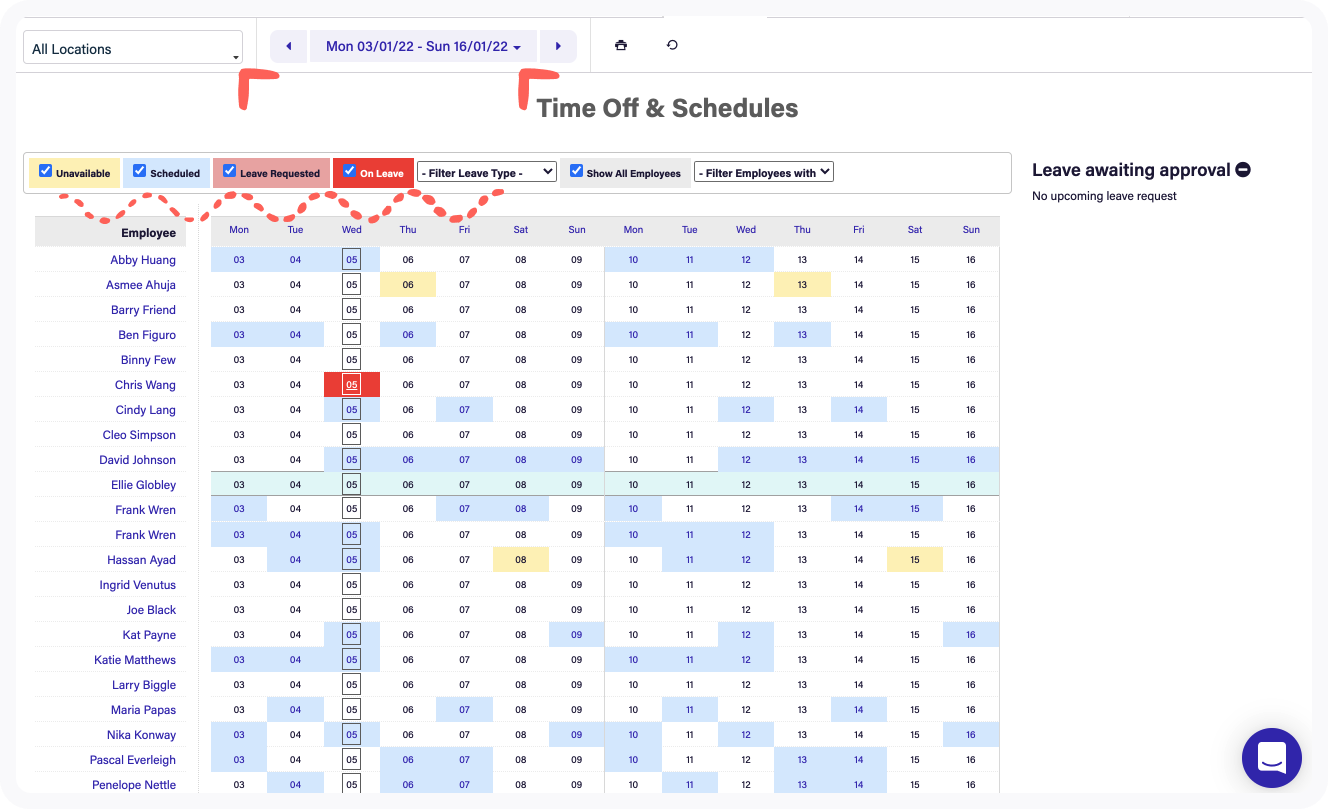Disable the Leave Requested checkbox
This screenshot has width=1328, height=809.
[229, 171]
